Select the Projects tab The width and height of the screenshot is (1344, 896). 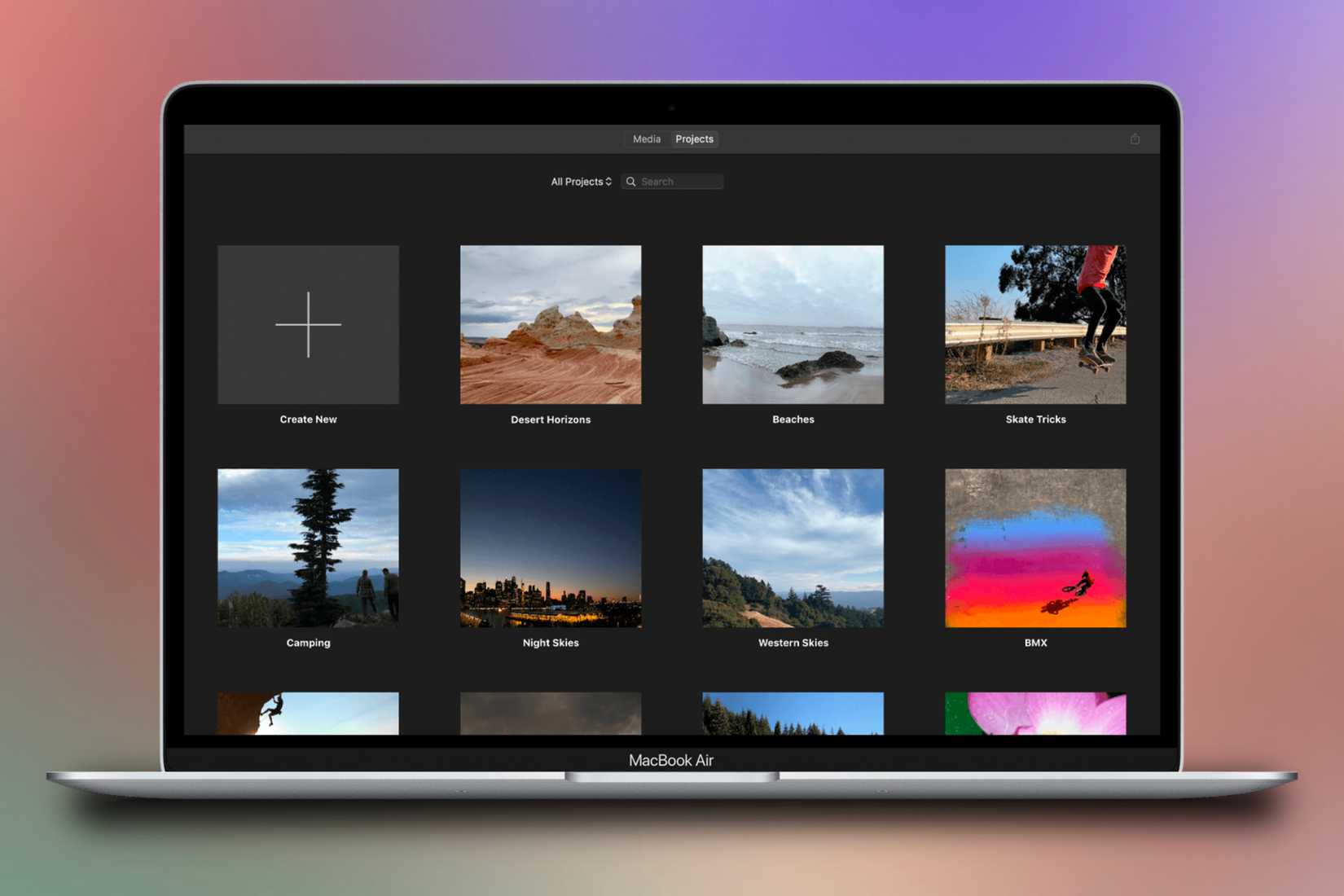click(694, 138)
